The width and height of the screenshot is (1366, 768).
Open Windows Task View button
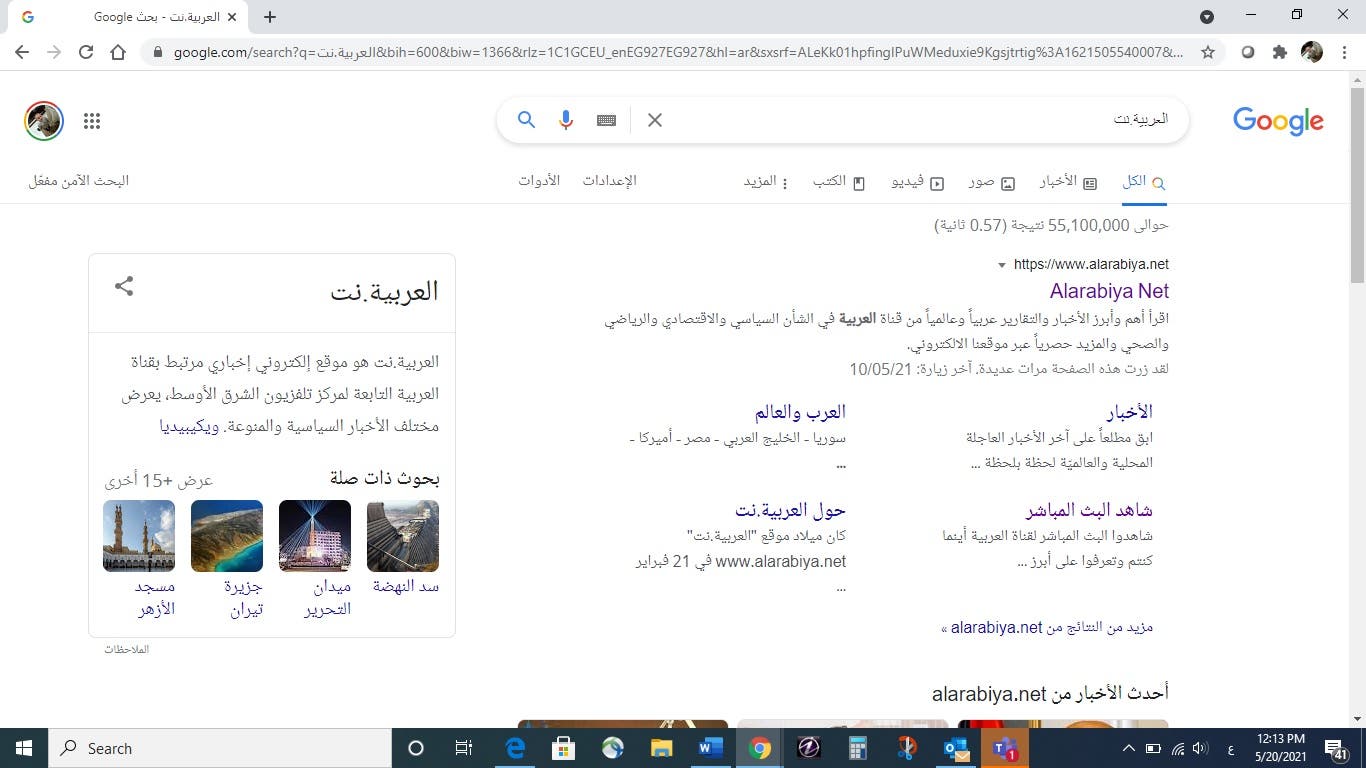(464, 748)
